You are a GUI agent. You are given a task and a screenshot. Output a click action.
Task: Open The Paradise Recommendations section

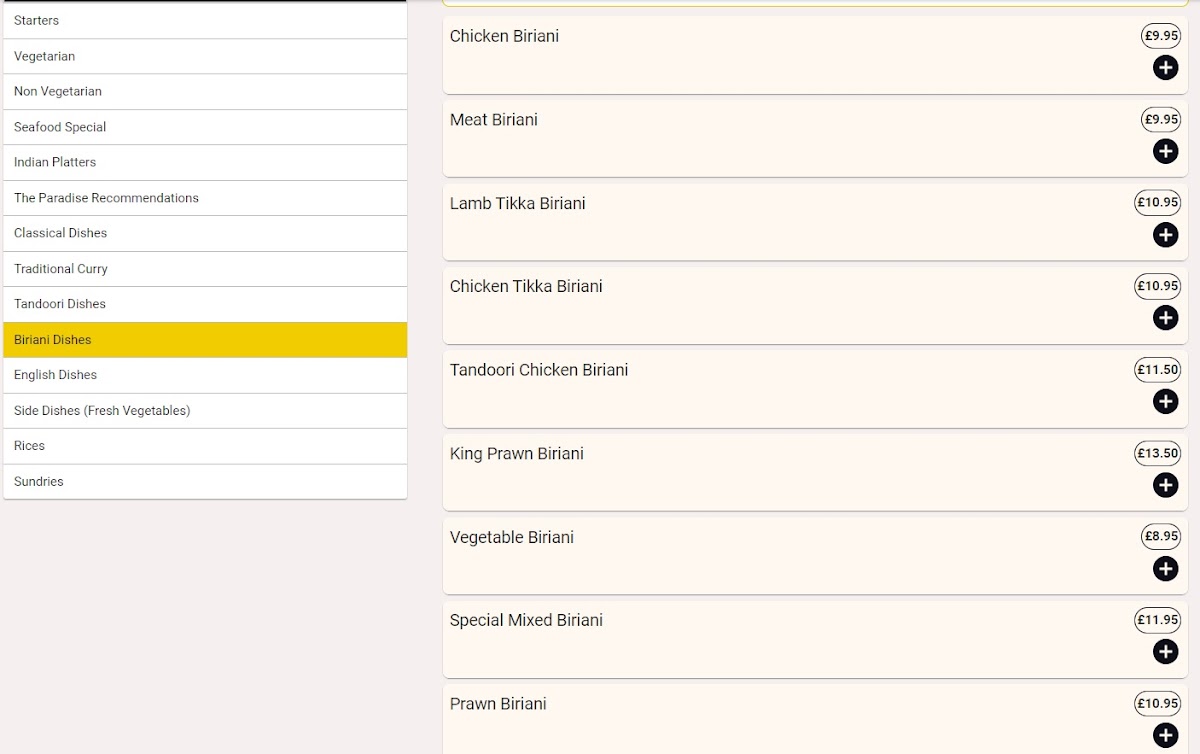tap(205, 198)
